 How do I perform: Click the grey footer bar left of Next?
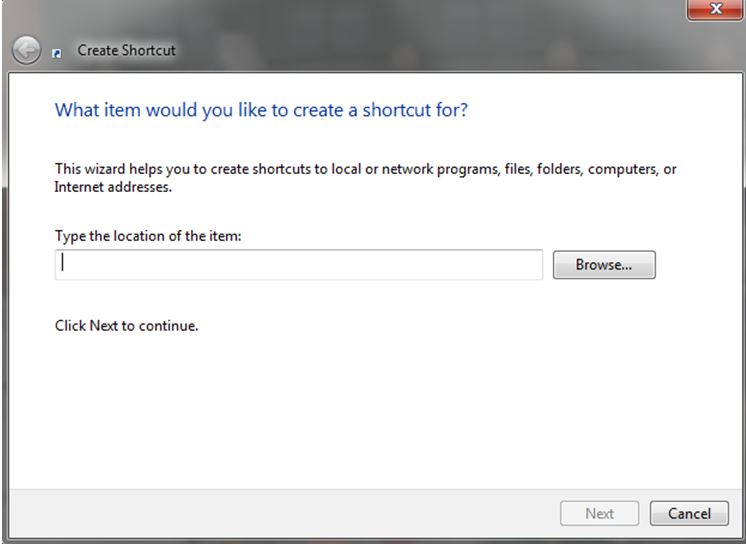[280, 513]
